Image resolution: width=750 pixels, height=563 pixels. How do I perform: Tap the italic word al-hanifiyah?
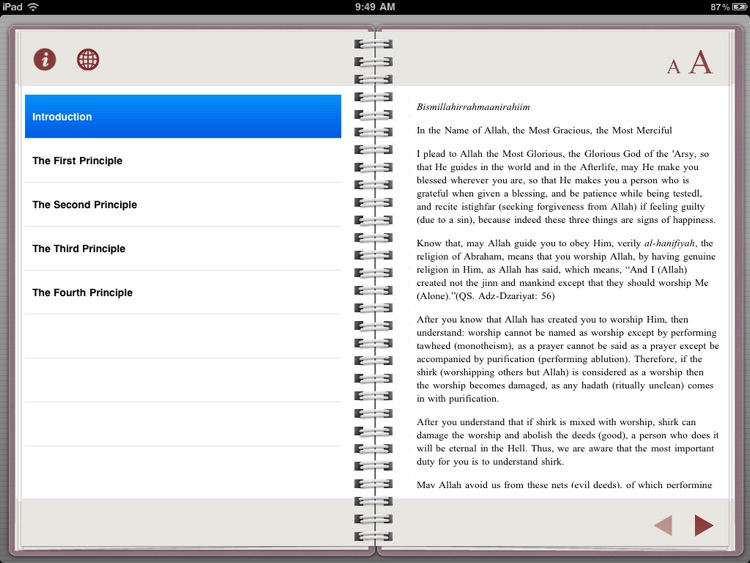coord(670,243)
